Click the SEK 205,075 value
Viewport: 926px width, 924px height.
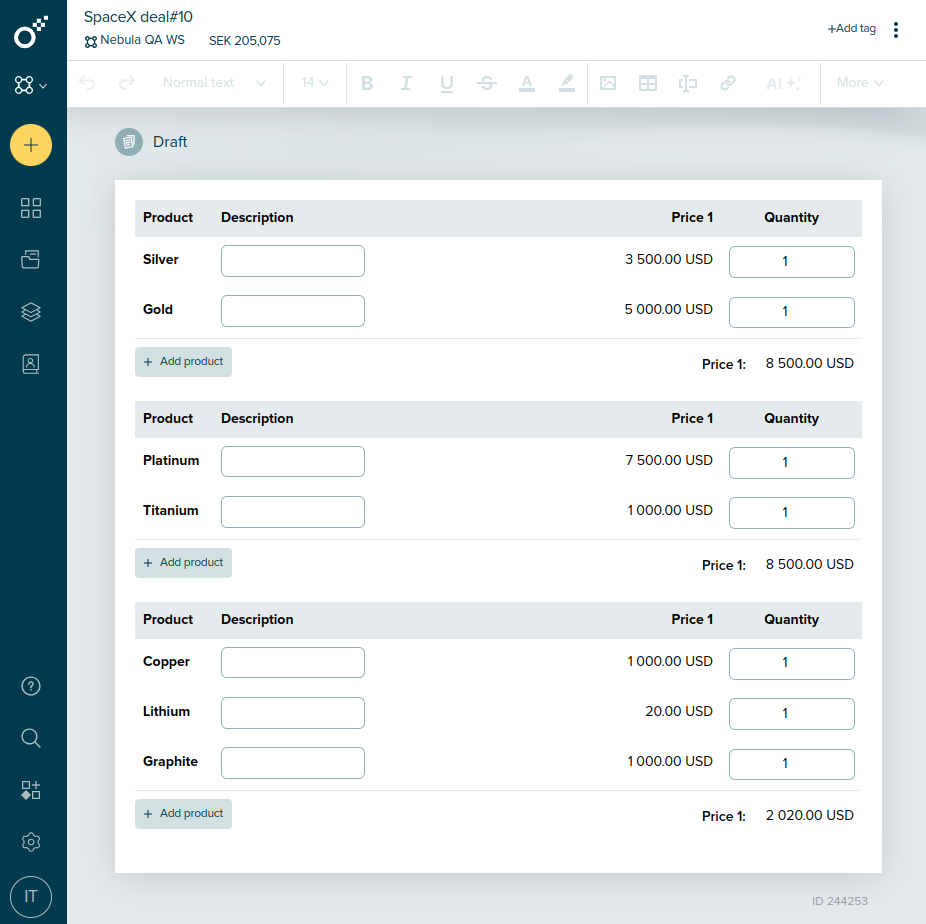tap(244, 41)
